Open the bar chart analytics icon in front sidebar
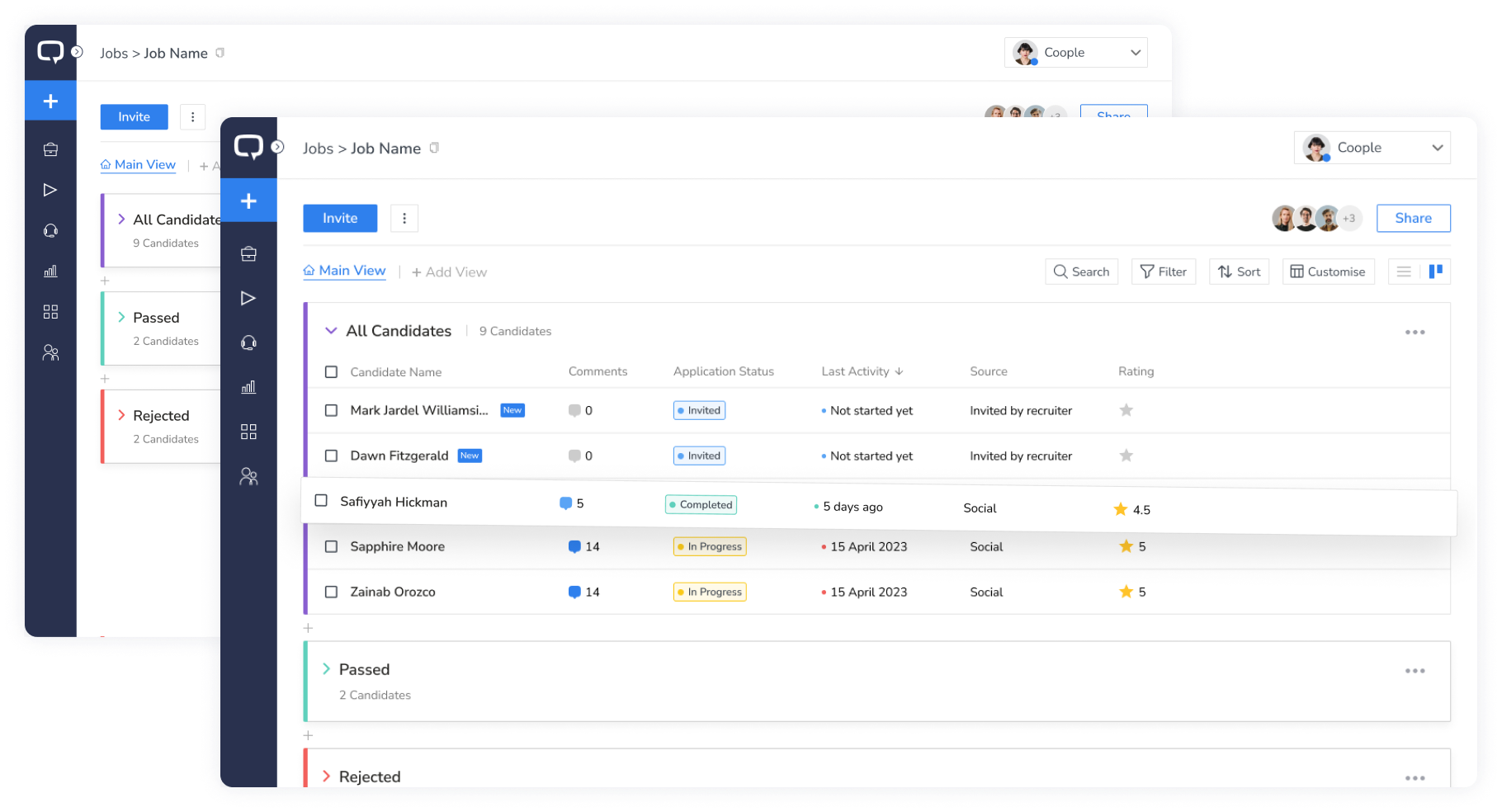 pos(248,387)
